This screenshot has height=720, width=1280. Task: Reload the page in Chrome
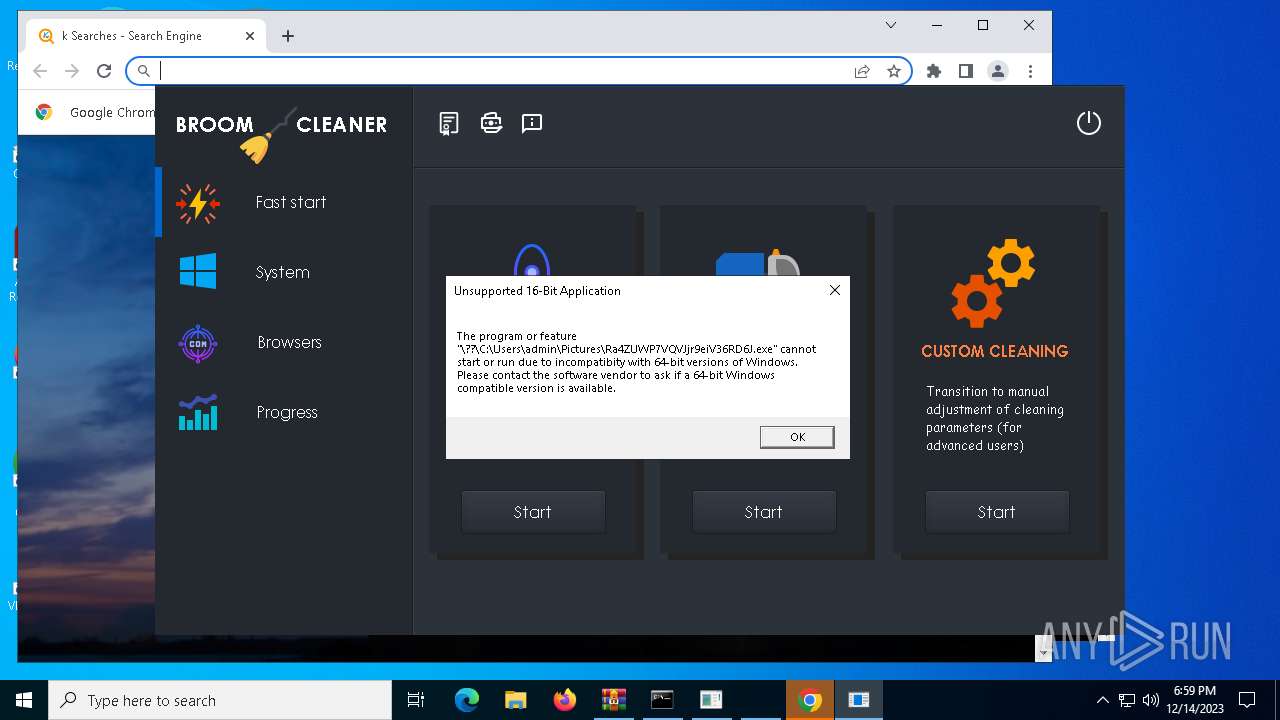pyautogui.click(x=104, y=71)
